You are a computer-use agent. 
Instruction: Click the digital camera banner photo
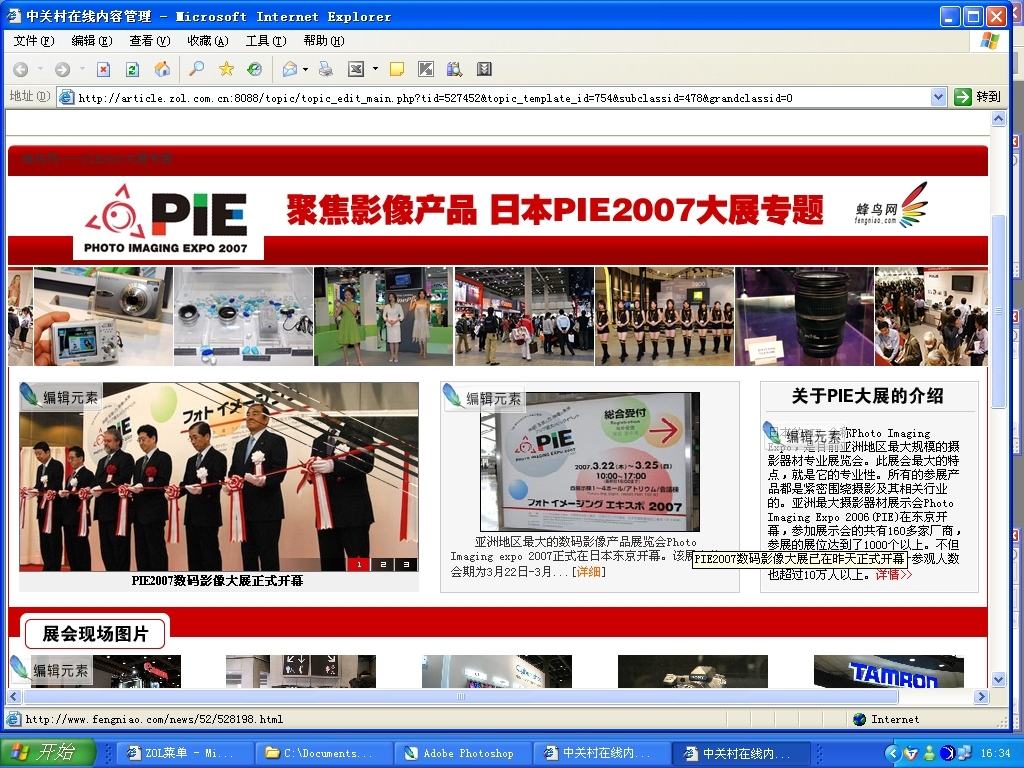tap(103, 316)
